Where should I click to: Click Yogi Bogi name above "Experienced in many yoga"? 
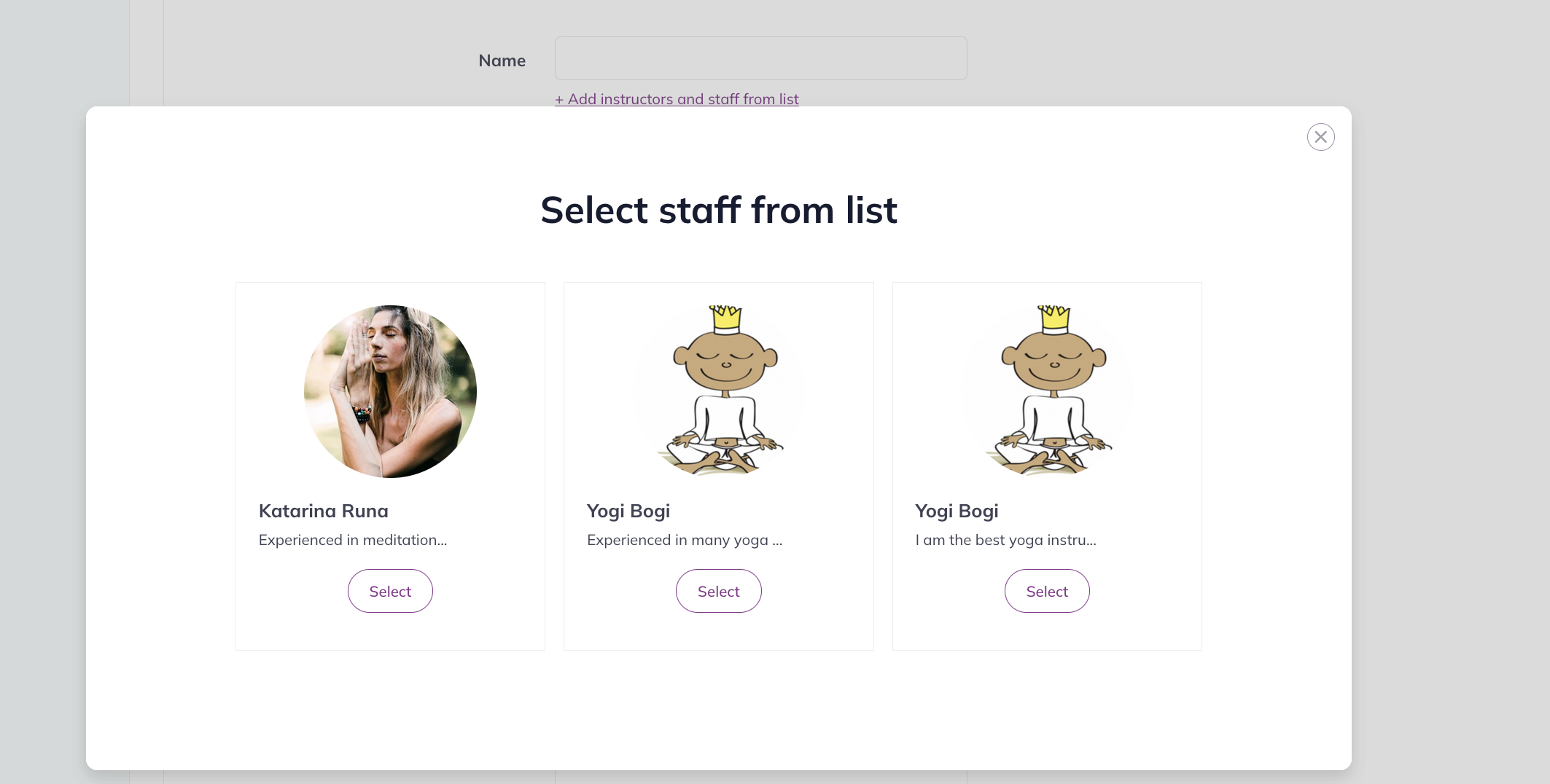[628, 511]
